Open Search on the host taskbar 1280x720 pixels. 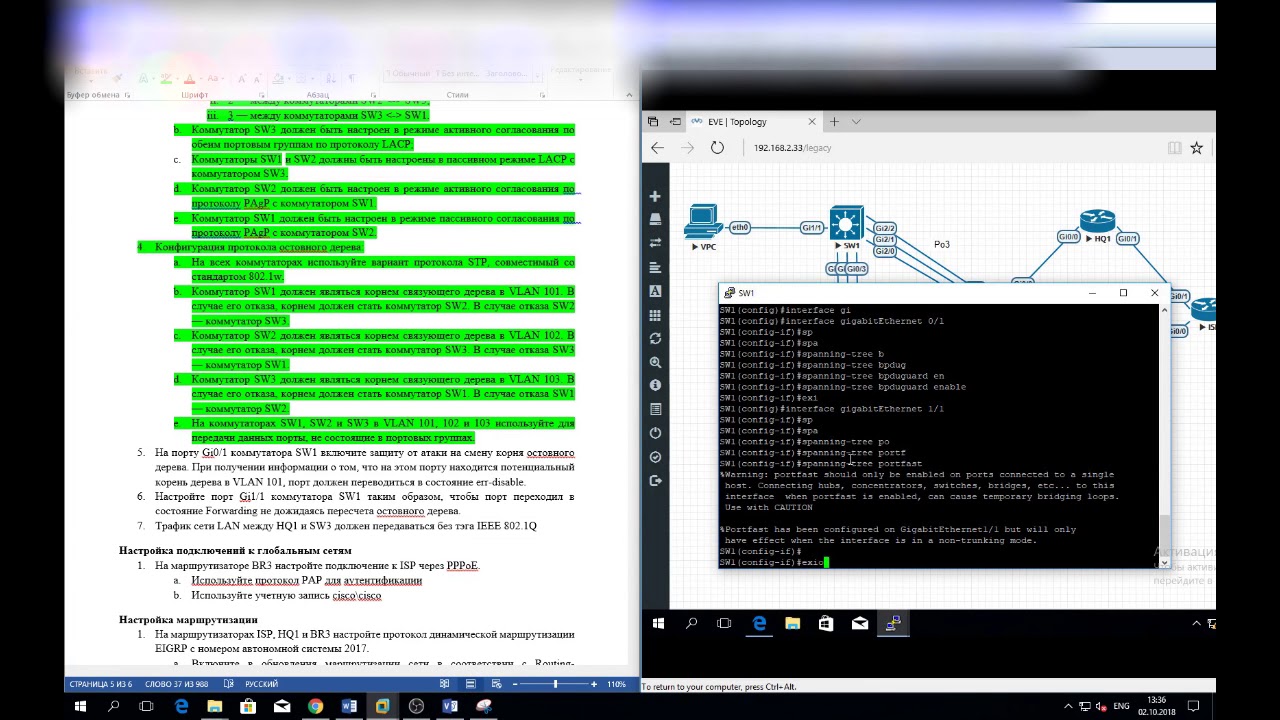pos(114,706)
